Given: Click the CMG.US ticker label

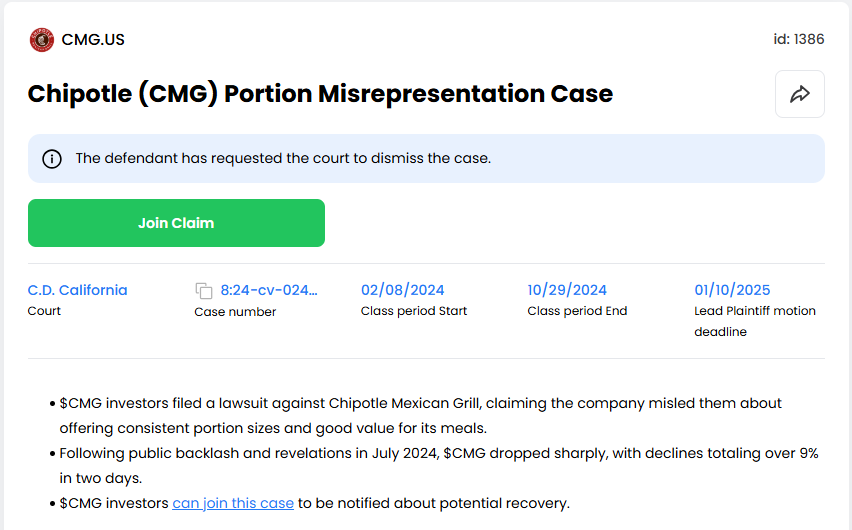Looking at the screenshot, I should pos(93,40).
